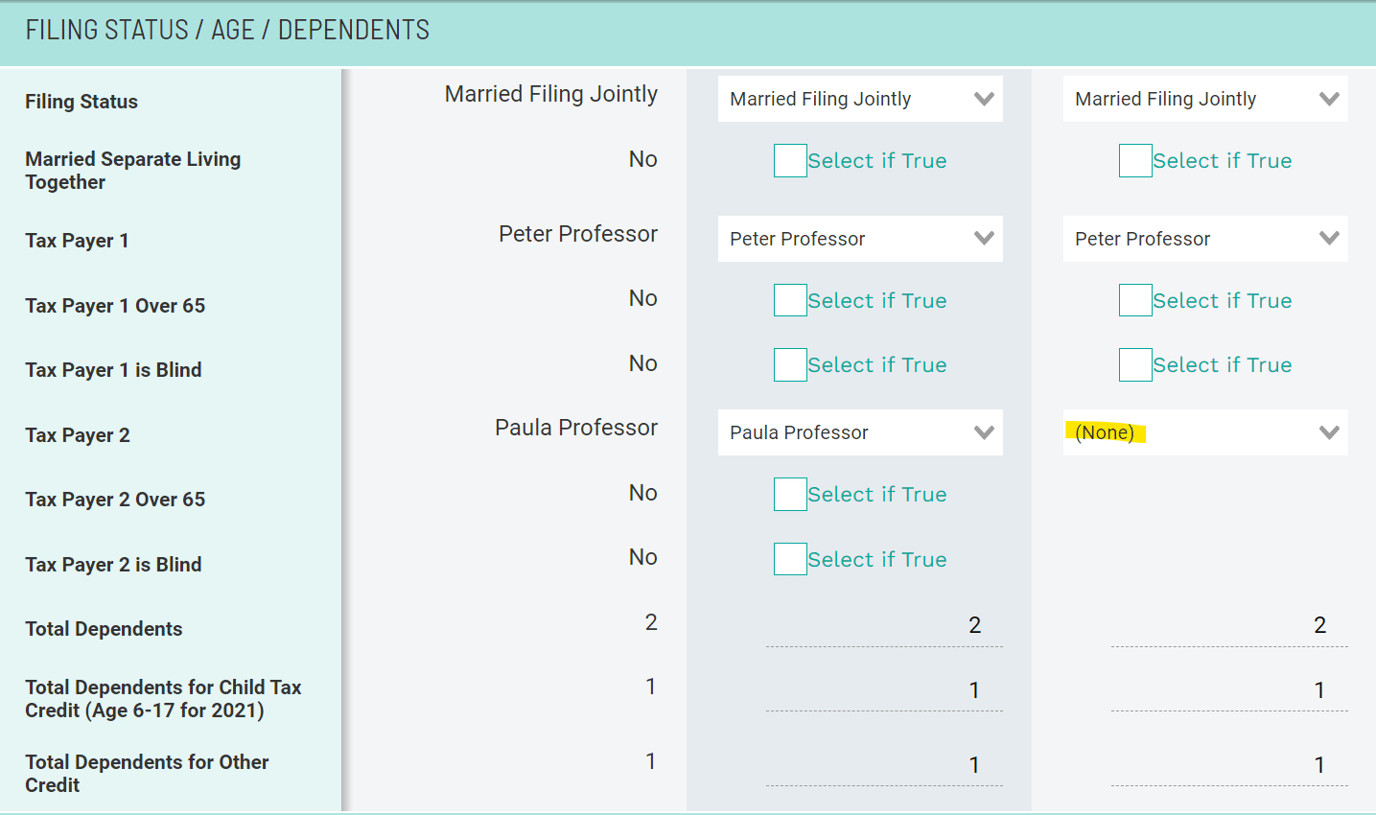The width and height of the screenshot is (1376, 815).
Task: Expand the Peter Professor taxpayer dropdown
Action: point(858,238)
